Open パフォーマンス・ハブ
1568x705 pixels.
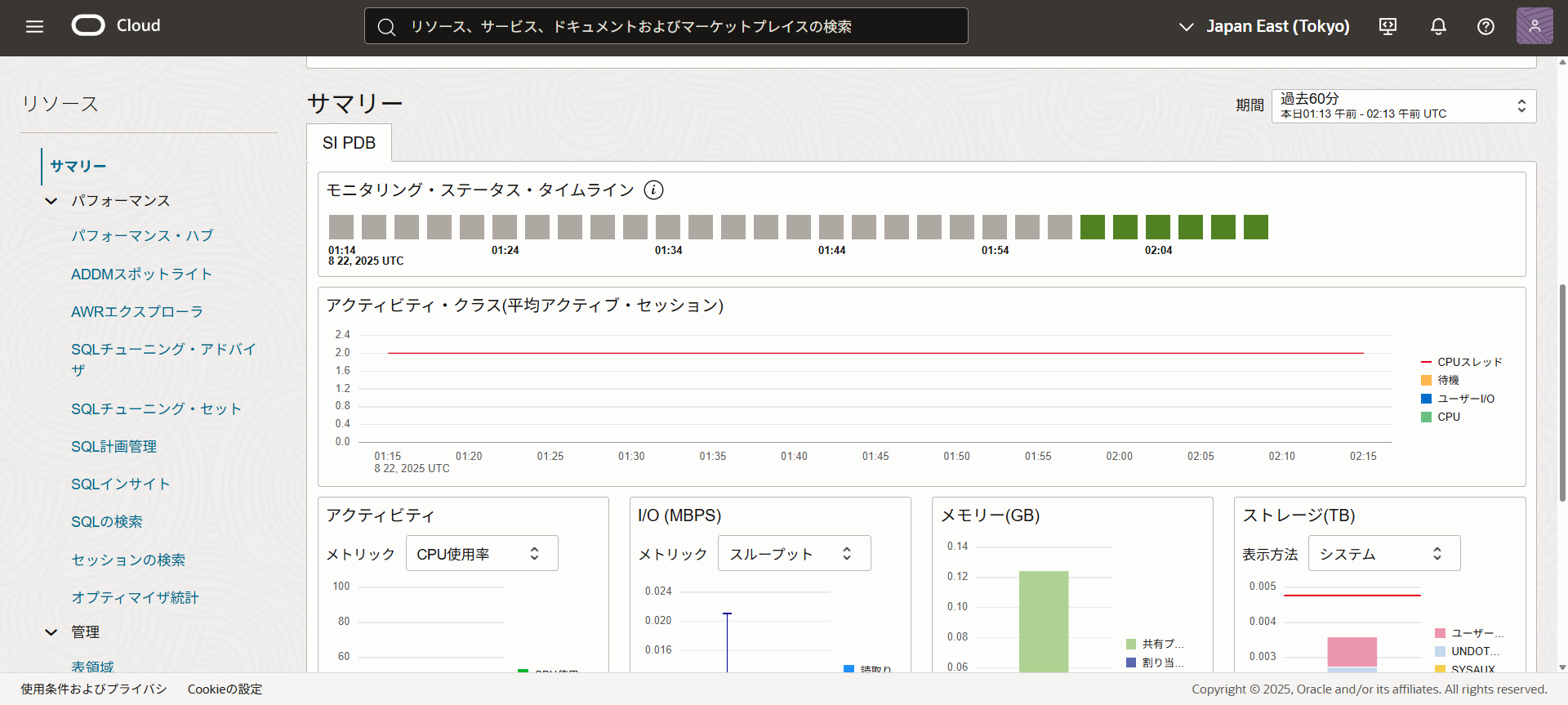[142, 236]
